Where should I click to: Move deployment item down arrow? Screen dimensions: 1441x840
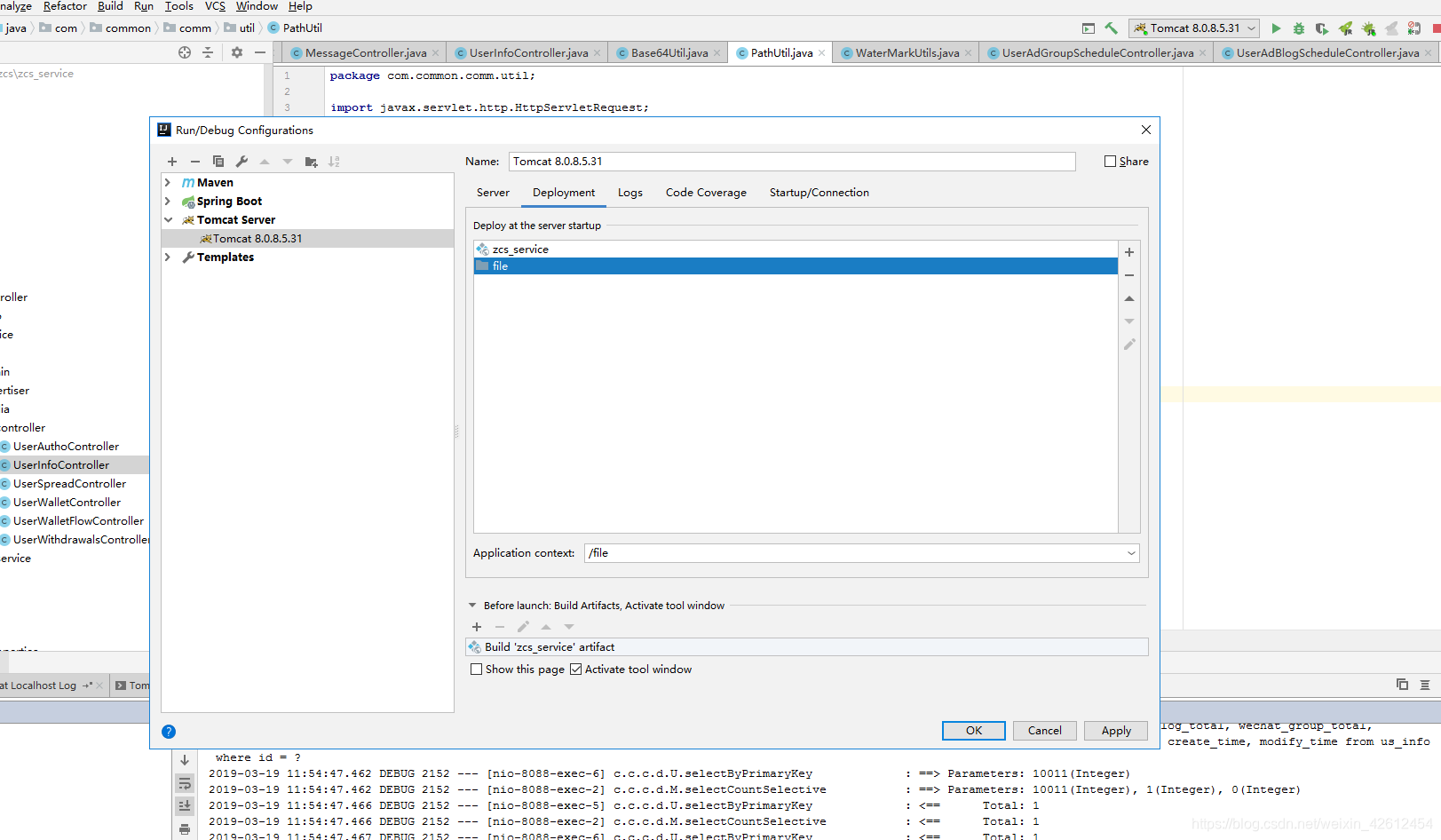tap(1129, 321)
